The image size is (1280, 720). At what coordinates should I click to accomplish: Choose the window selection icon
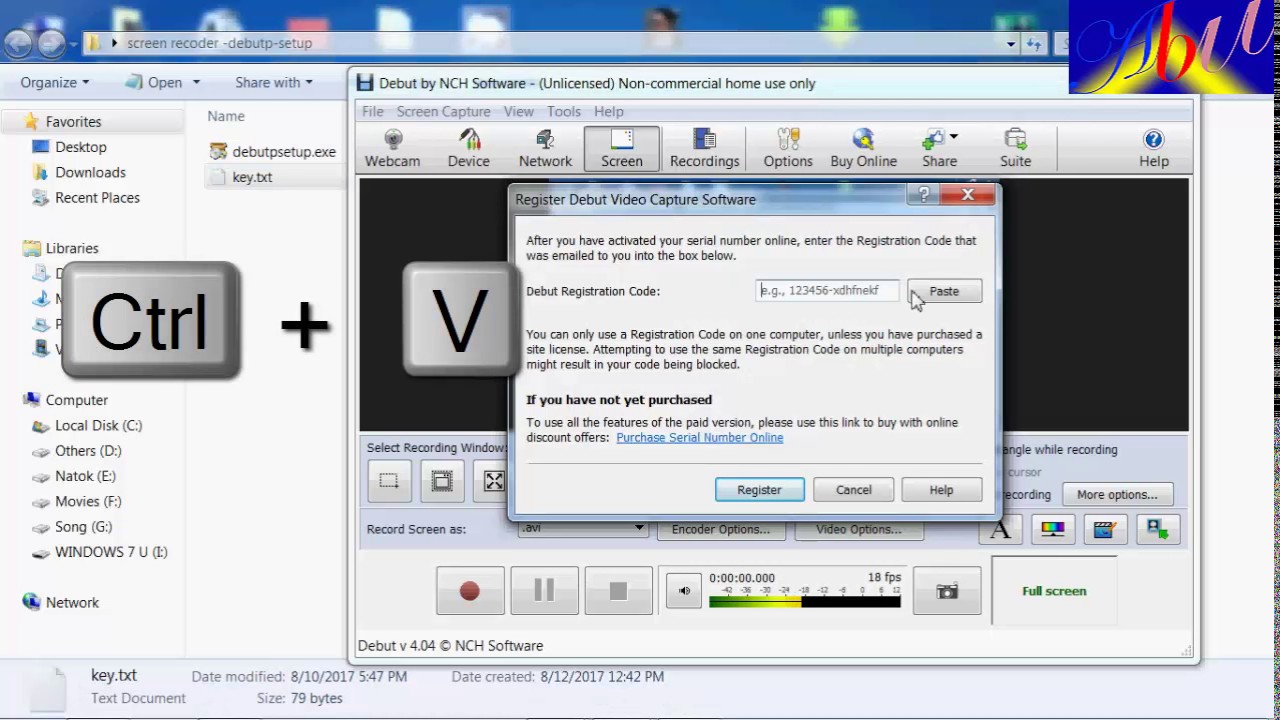click(442, 481)
